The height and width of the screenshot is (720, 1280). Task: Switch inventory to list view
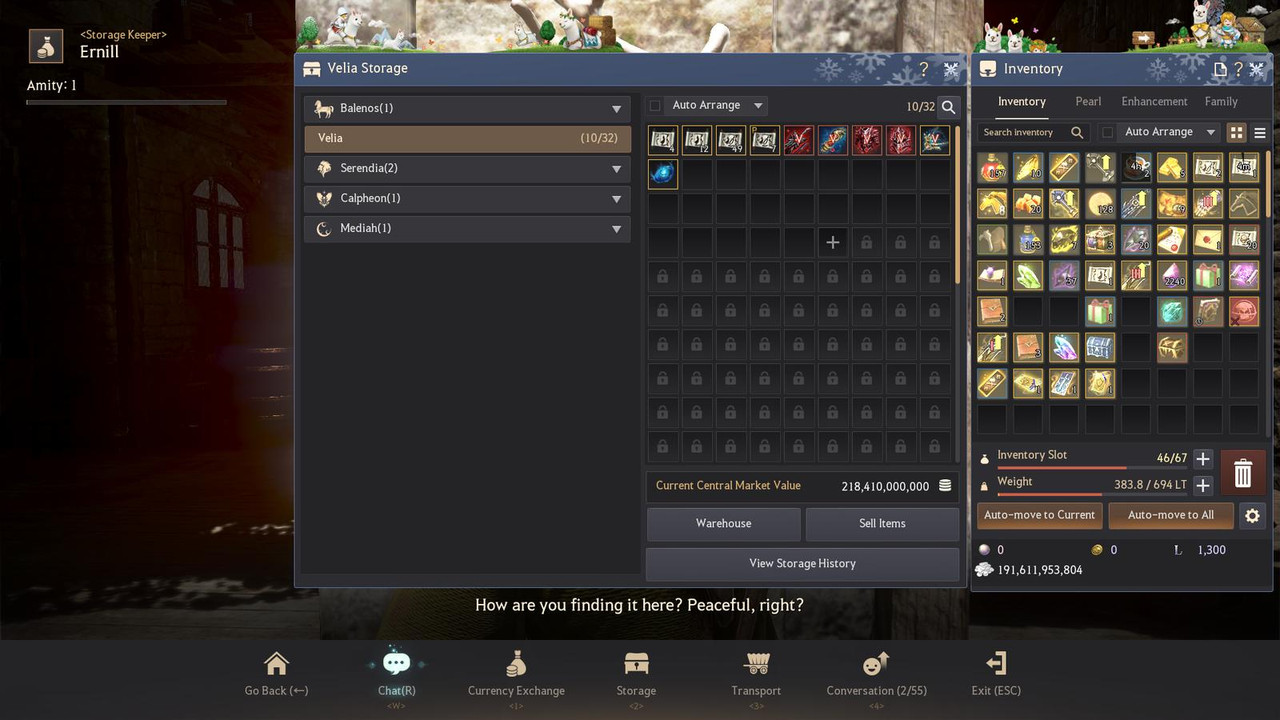[x=1260, y=132]
